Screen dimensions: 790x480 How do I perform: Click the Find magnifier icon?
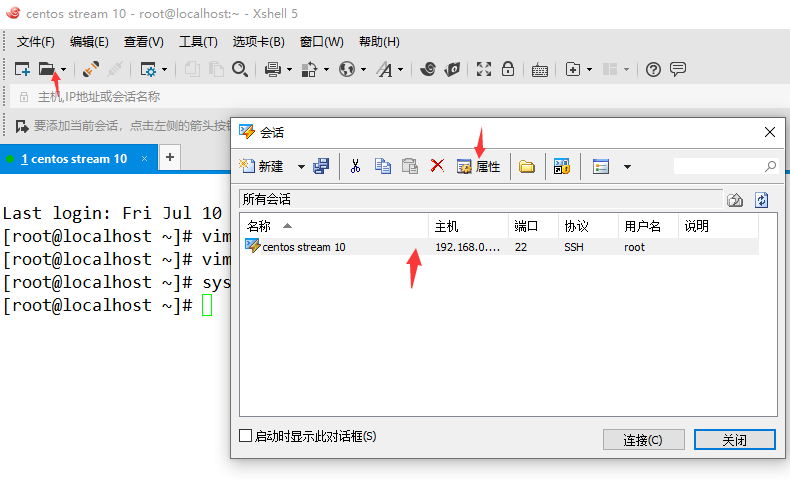[x=240, y=69]
